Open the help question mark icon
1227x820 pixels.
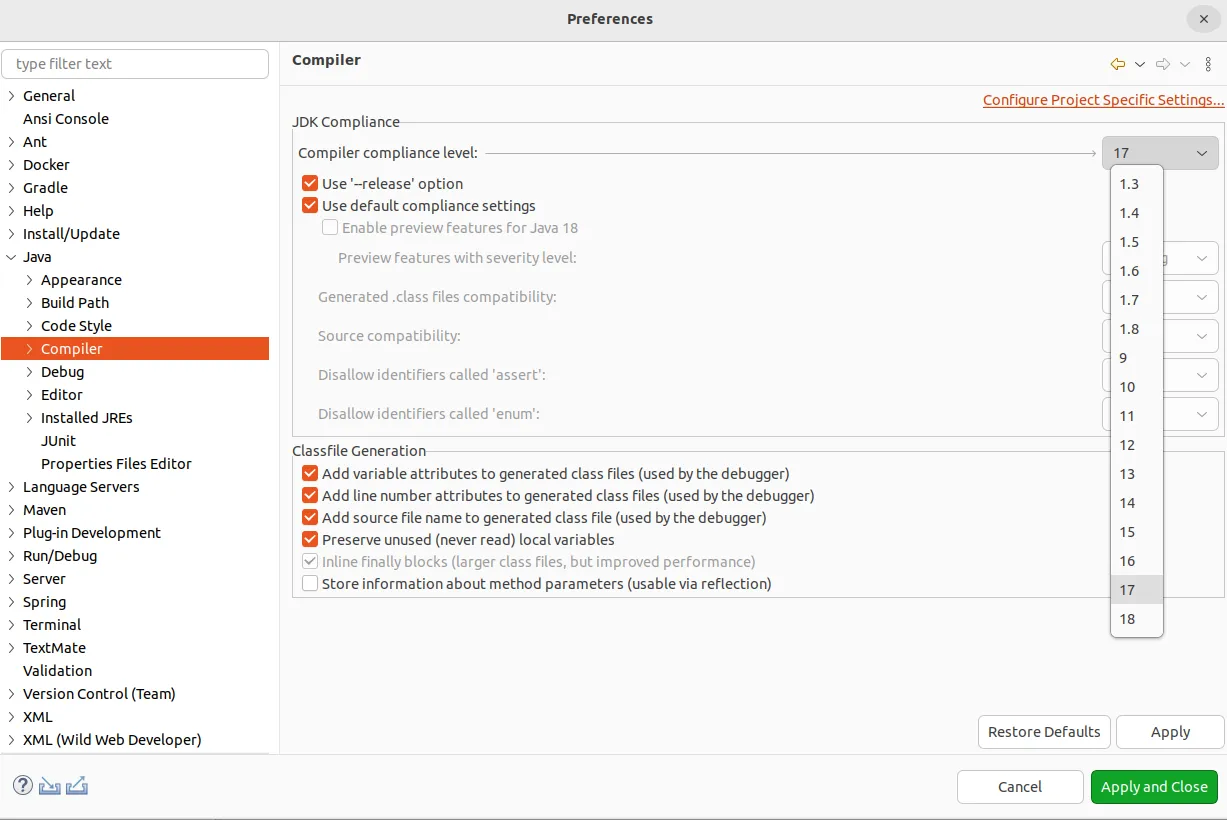(x=23, y=786)
